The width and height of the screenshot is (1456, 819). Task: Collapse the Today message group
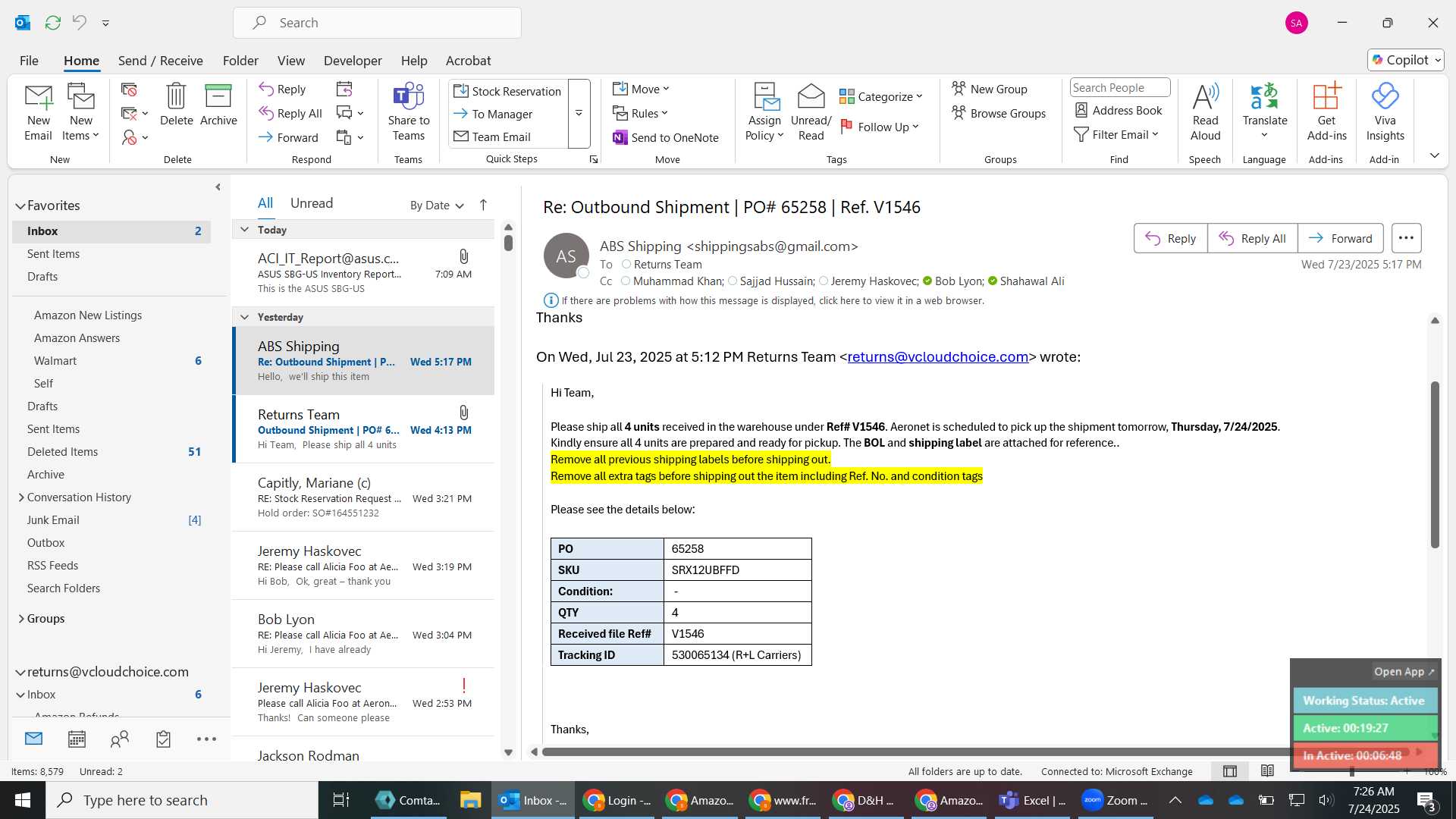coord(244,230)
